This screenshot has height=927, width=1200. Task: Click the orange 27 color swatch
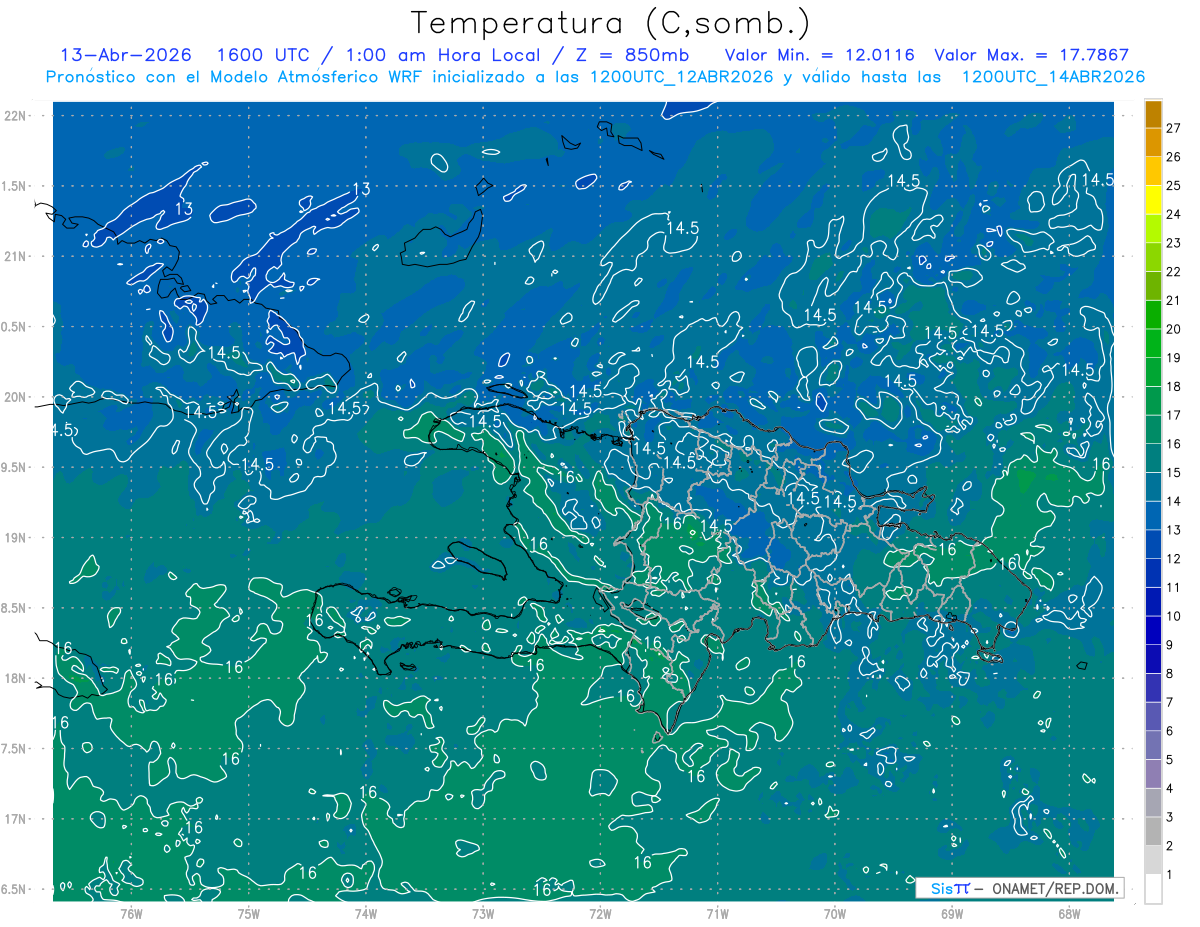point(1153,114)
